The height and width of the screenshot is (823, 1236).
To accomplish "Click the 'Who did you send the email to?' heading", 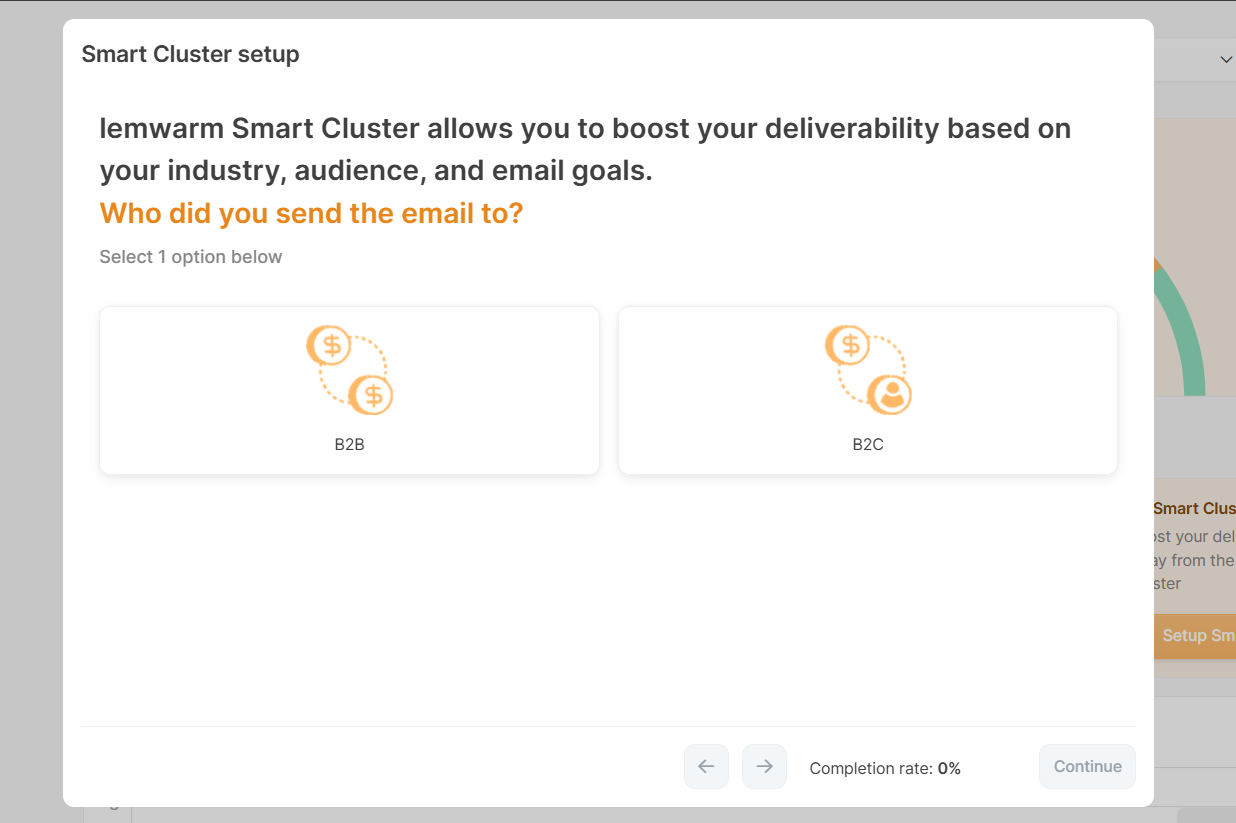I will (311, 213).
